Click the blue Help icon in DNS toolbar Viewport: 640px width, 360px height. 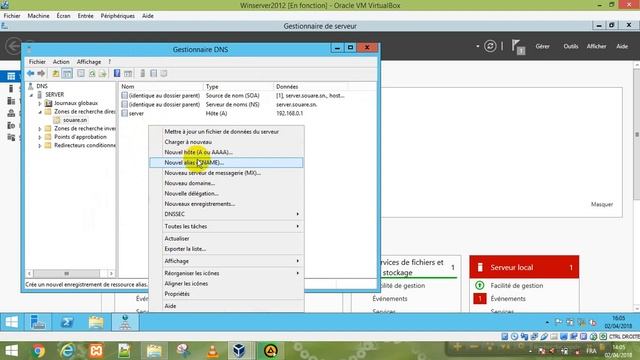coord(117,73)
